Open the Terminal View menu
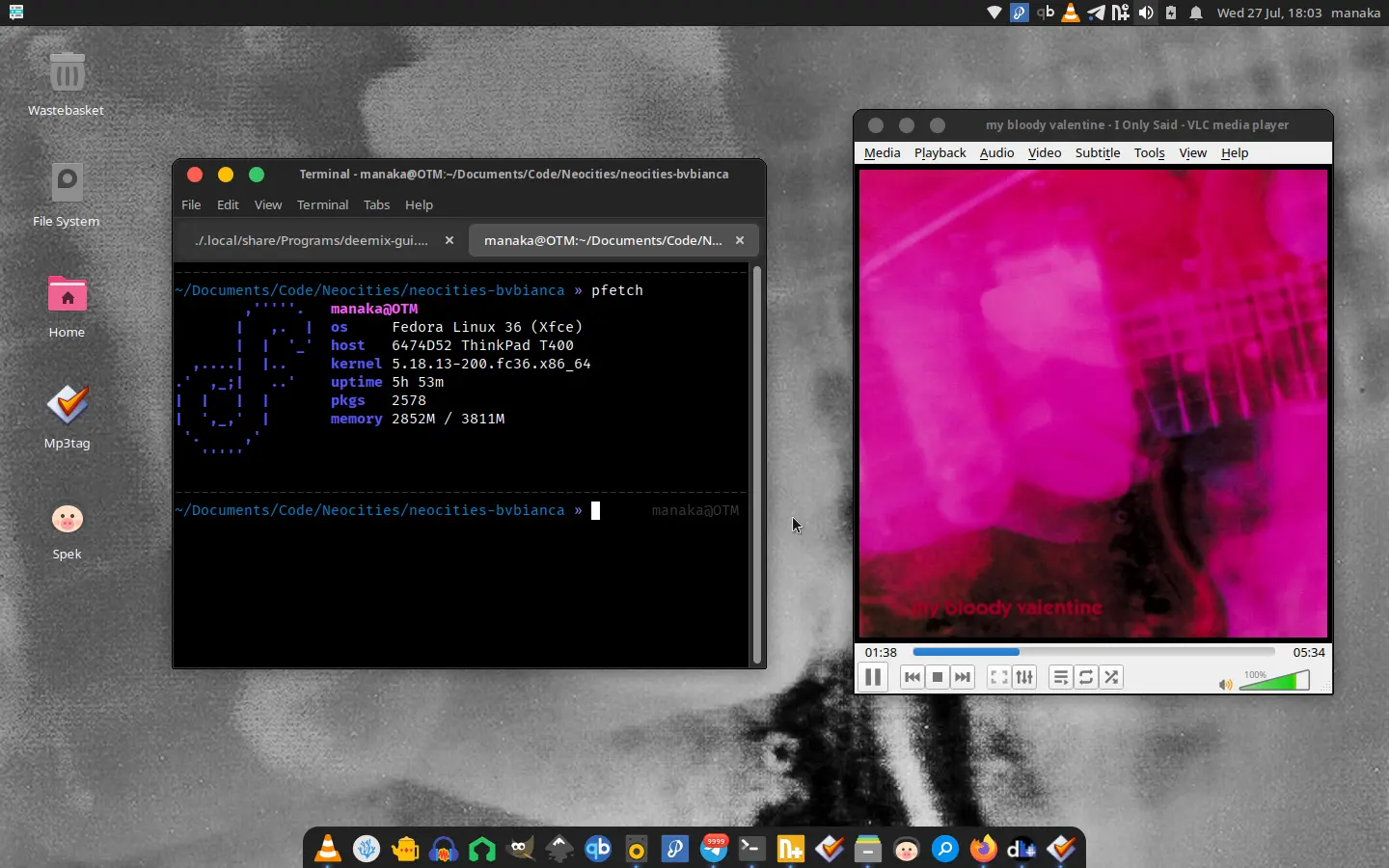This screenshot has width=1389, height=868. (x=268, y=204)
